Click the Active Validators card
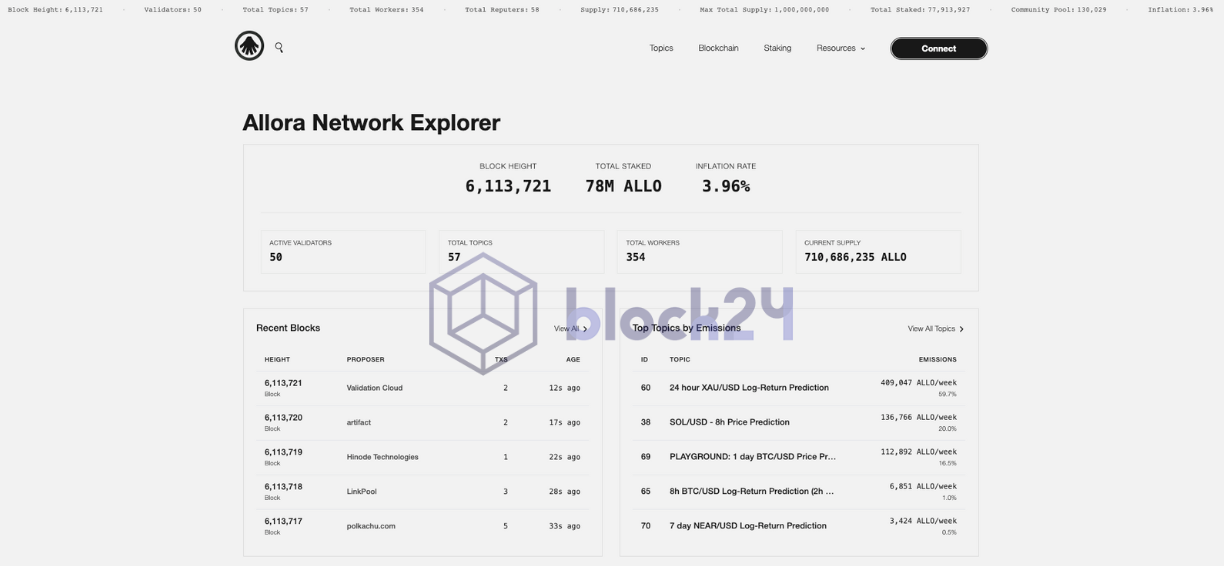The image size is (1224, 566). [x=343, y=251]
